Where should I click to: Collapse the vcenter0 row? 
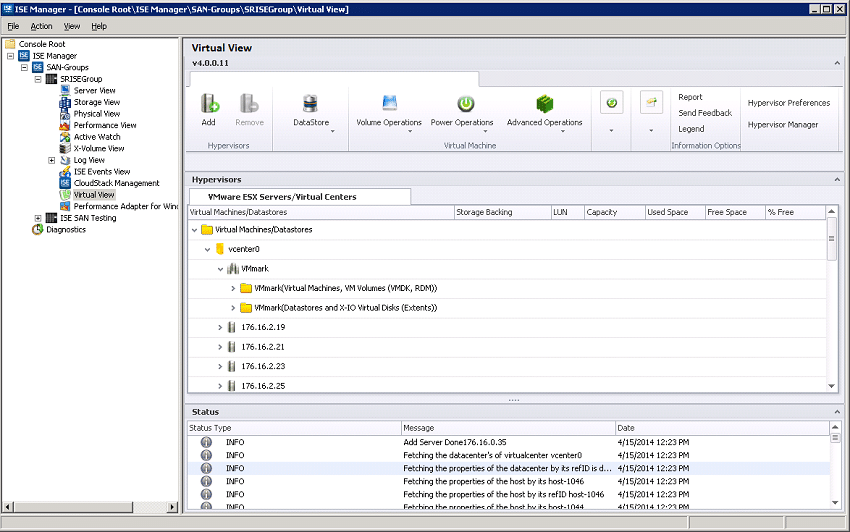click(x=207, y=249)
